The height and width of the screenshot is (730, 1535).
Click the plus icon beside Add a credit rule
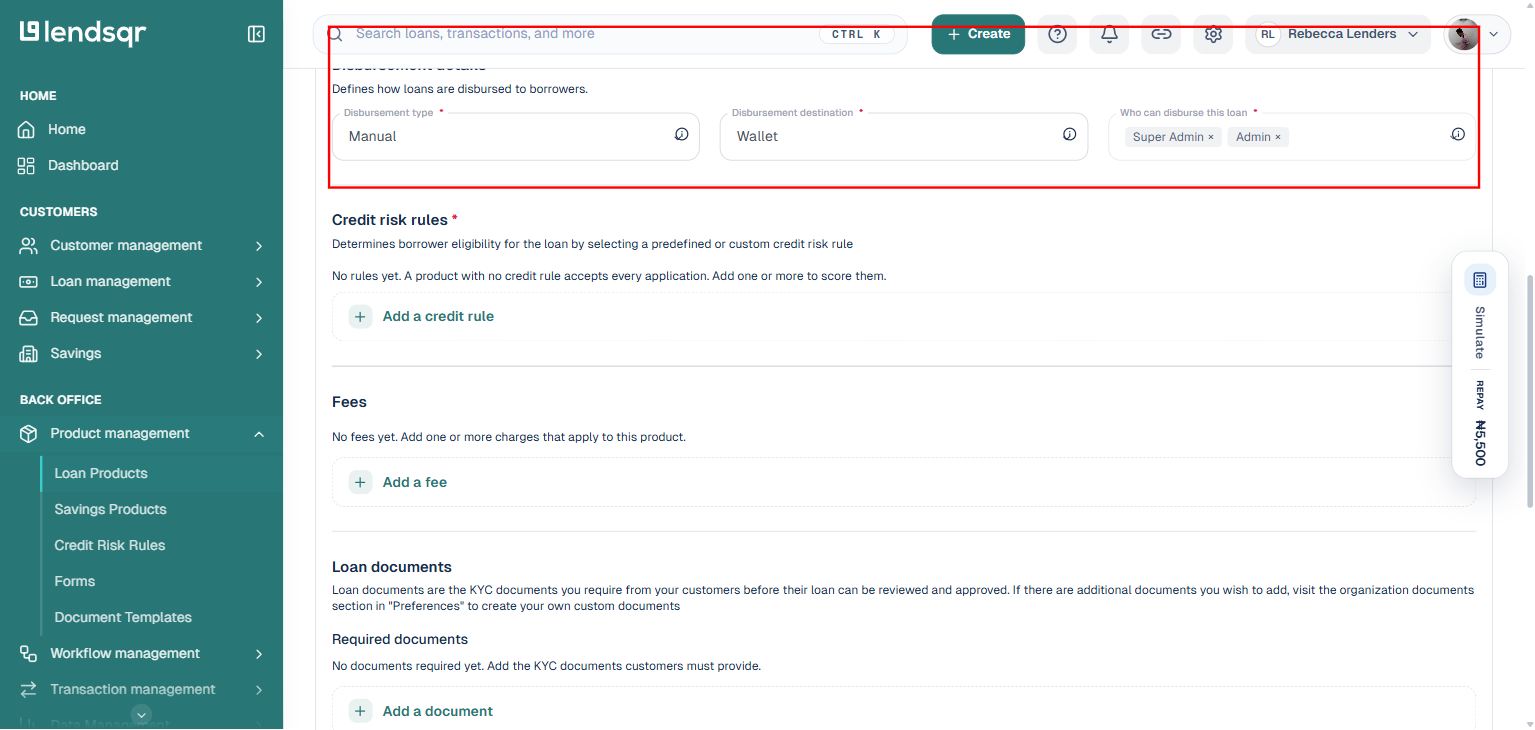pos(360,316)
